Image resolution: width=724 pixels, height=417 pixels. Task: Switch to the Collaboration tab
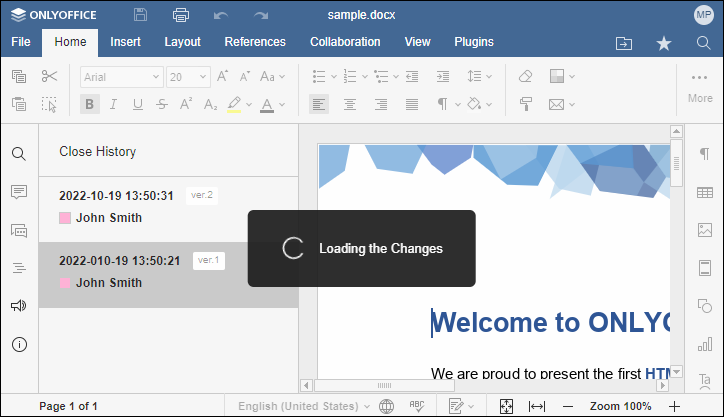tap(345, 42)
